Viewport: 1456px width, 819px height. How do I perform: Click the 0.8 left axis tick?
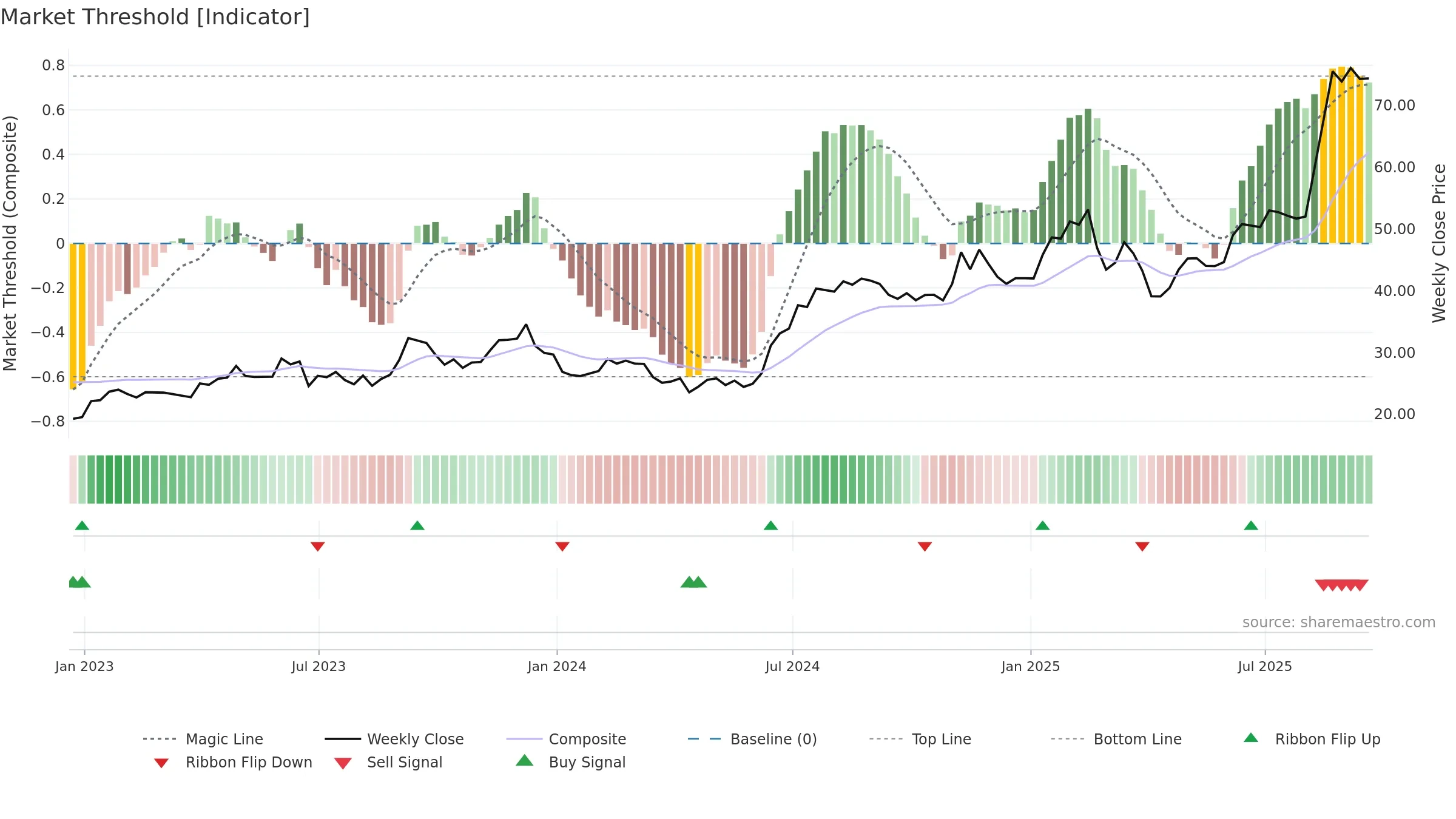[x=53, y=66]
